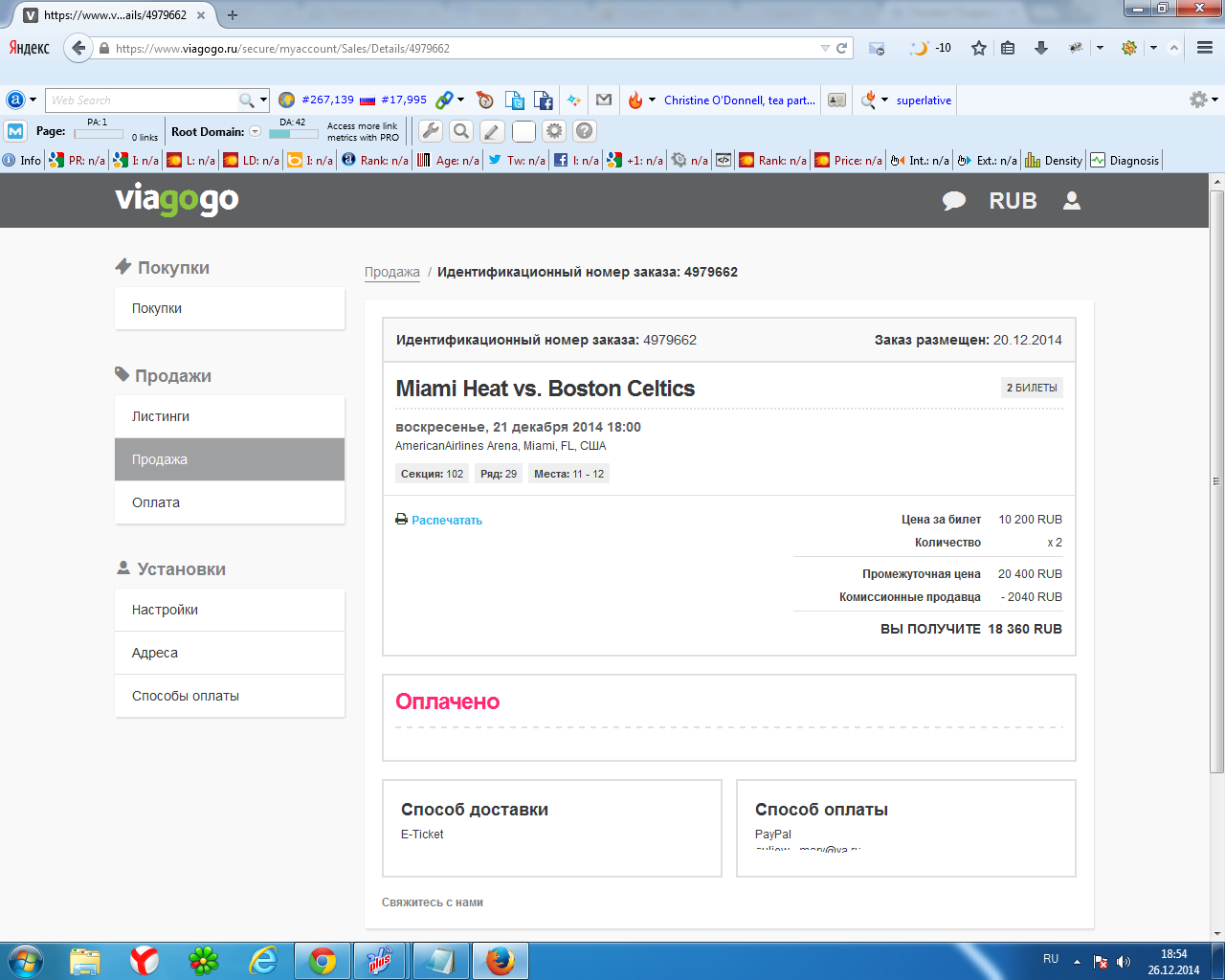Open the chat speech bubble icon

[954, 201]
